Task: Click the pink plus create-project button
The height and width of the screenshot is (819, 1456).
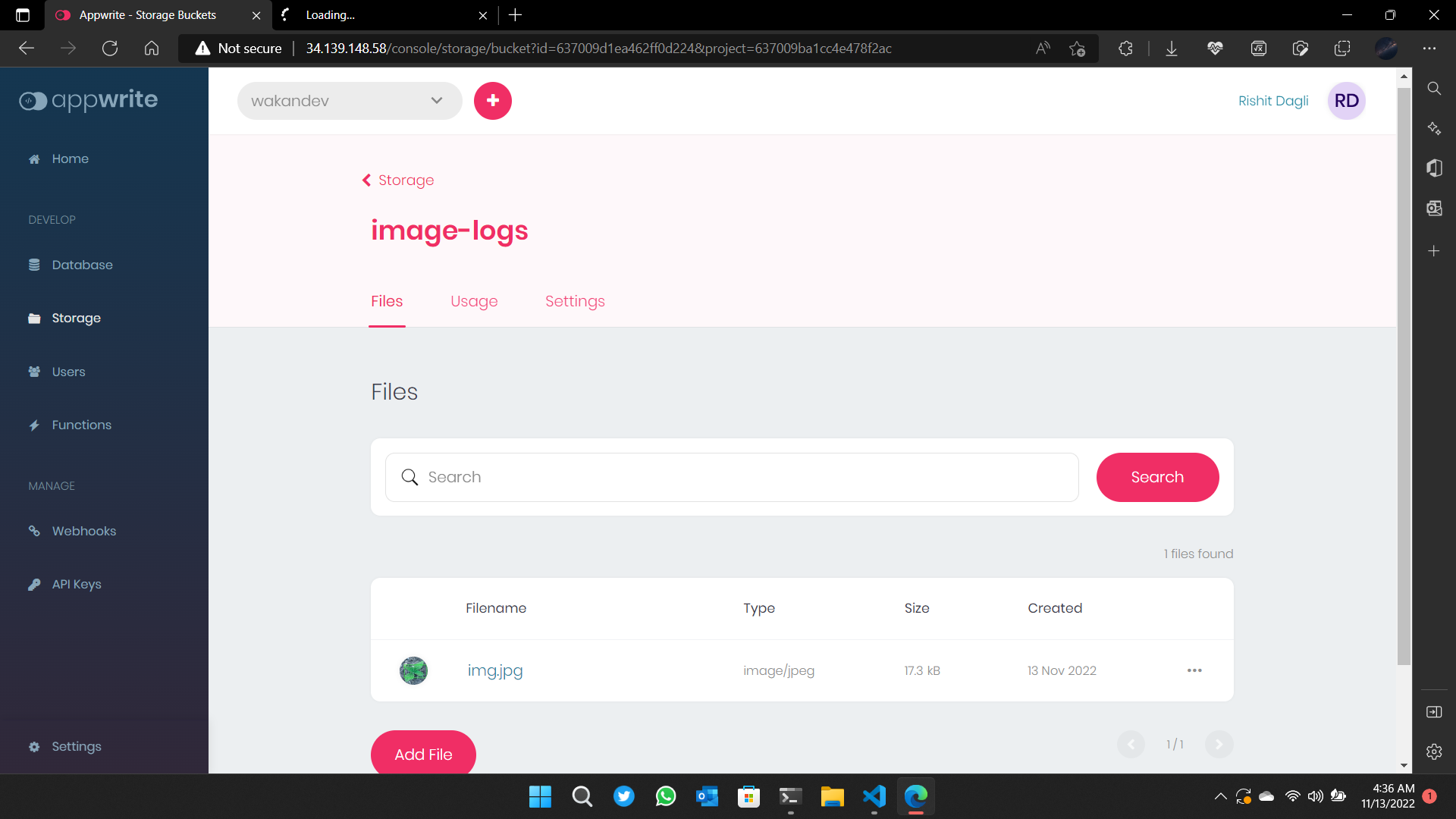Action: point(493,101)
